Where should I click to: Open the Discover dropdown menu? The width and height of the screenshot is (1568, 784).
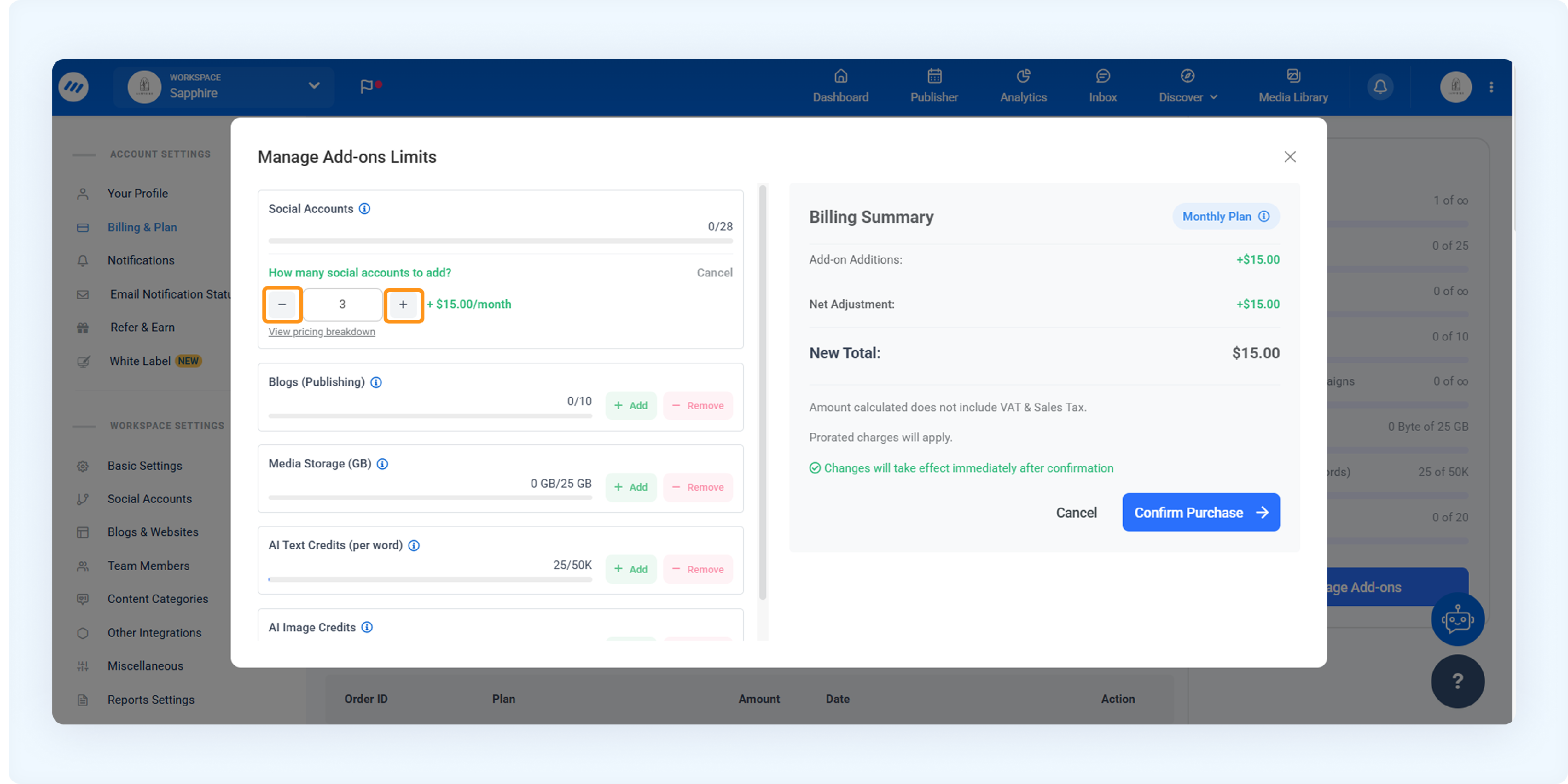coord(1187,86)
